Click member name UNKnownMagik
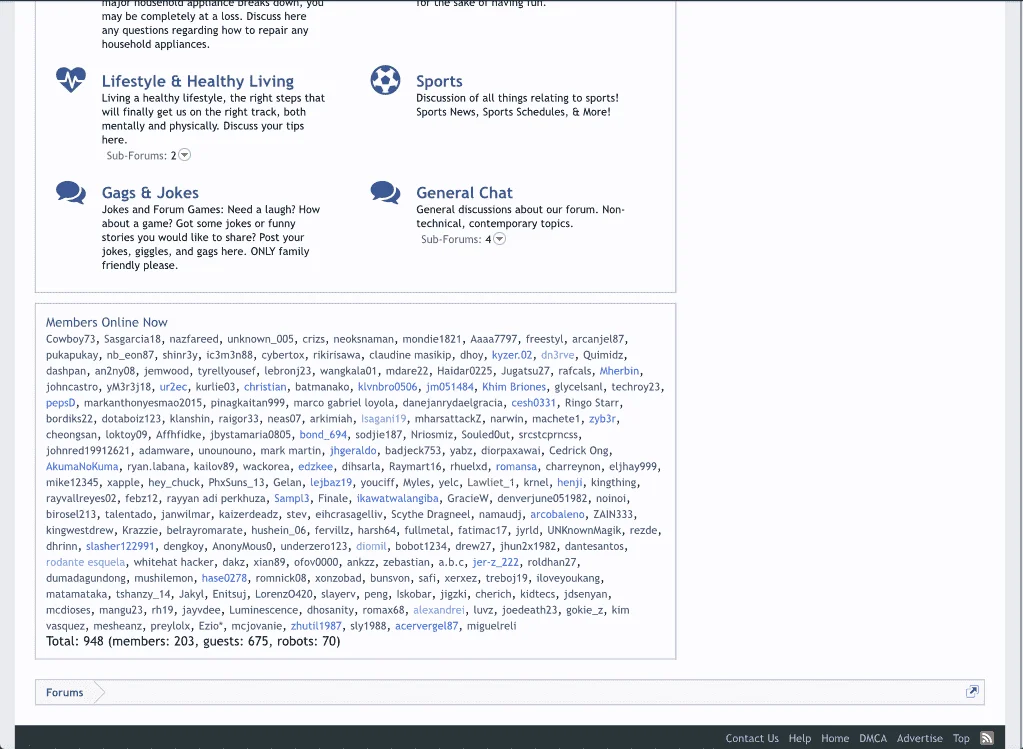Screen dimensions: 1023x749 pyautogui.click(x=585, y=530)
